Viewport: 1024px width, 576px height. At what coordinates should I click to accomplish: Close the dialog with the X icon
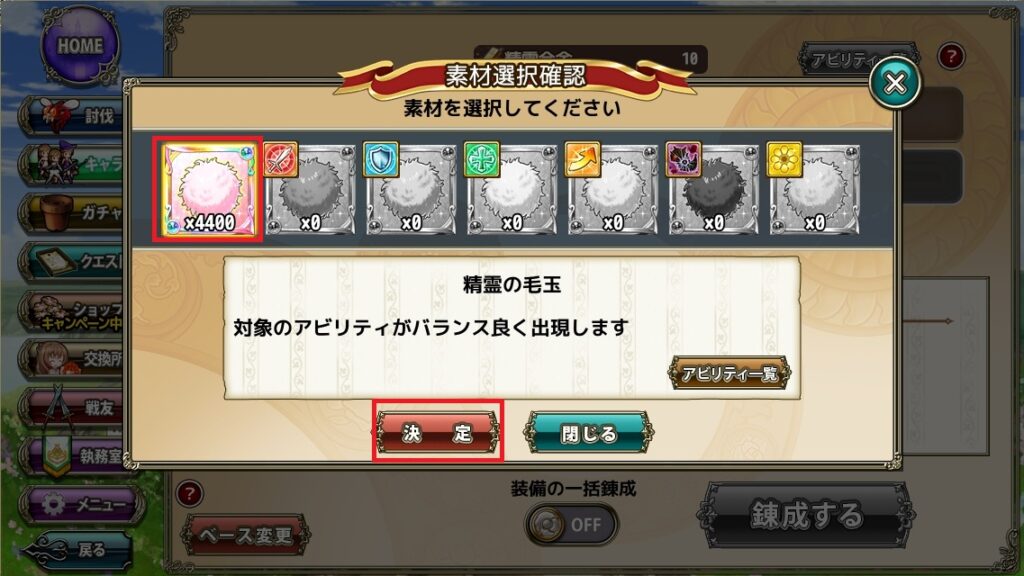pos(895,83)
